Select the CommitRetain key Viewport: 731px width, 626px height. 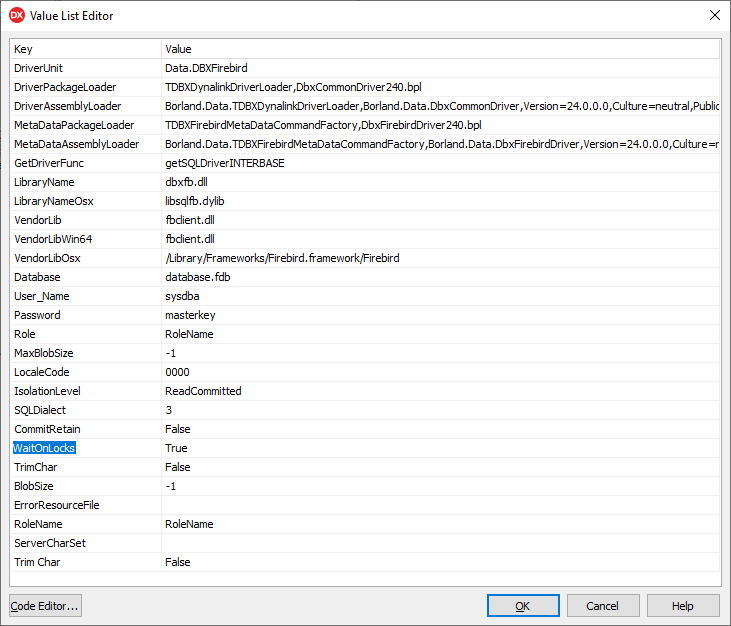(x=86, y=429)
